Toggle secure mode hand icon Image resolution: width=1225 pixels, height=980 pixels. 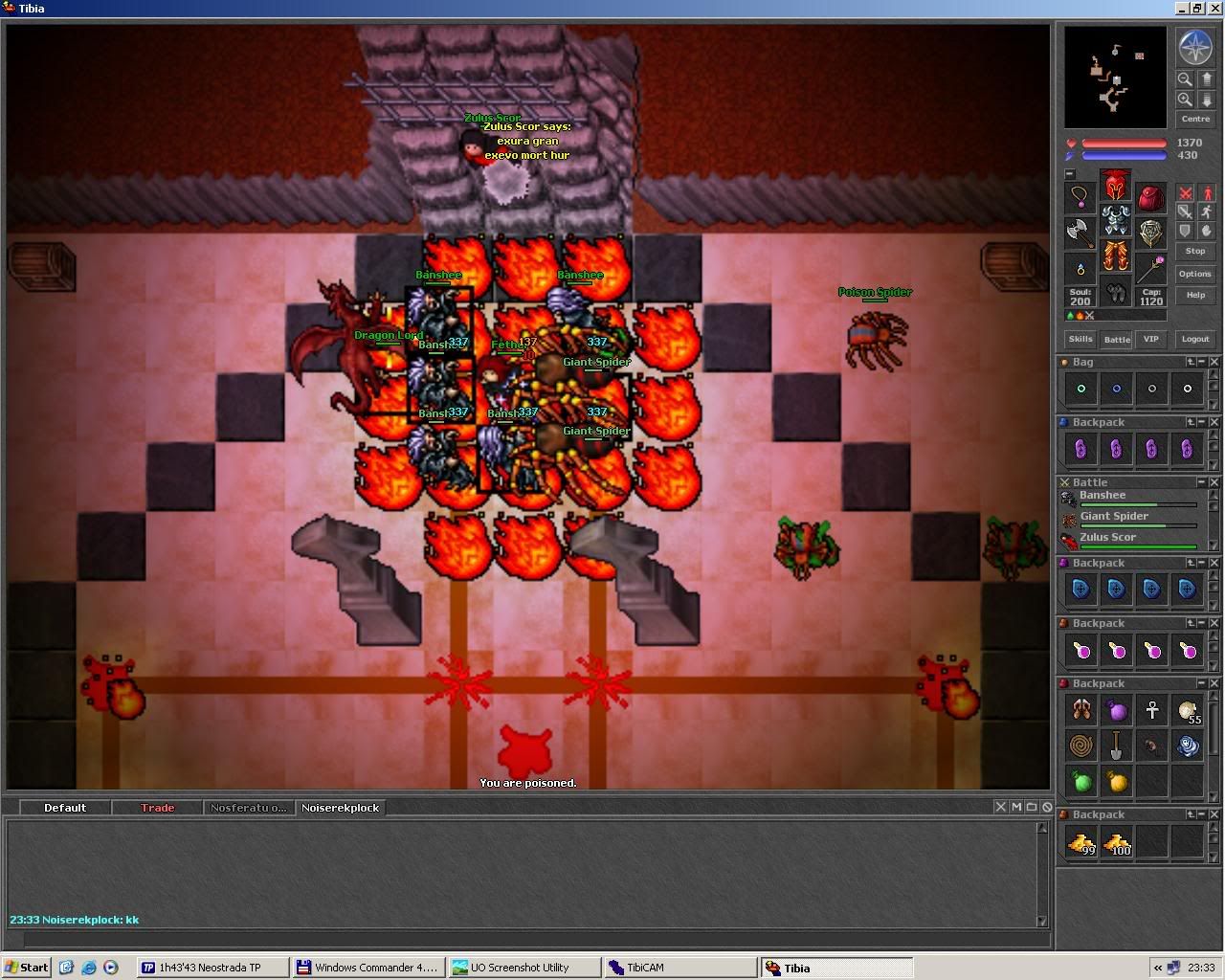tap(1206, 231)
